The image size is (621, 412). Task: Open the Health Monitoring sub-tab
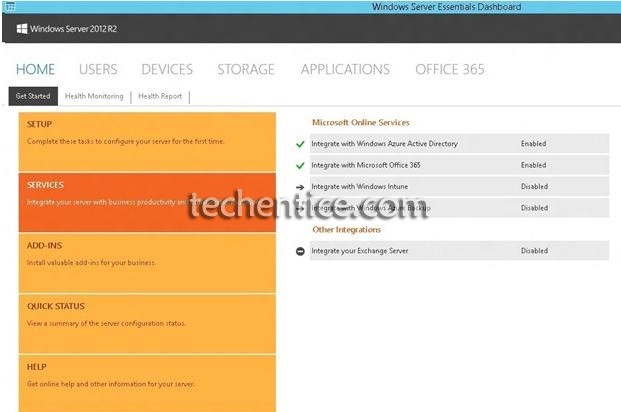pos(94,96)
